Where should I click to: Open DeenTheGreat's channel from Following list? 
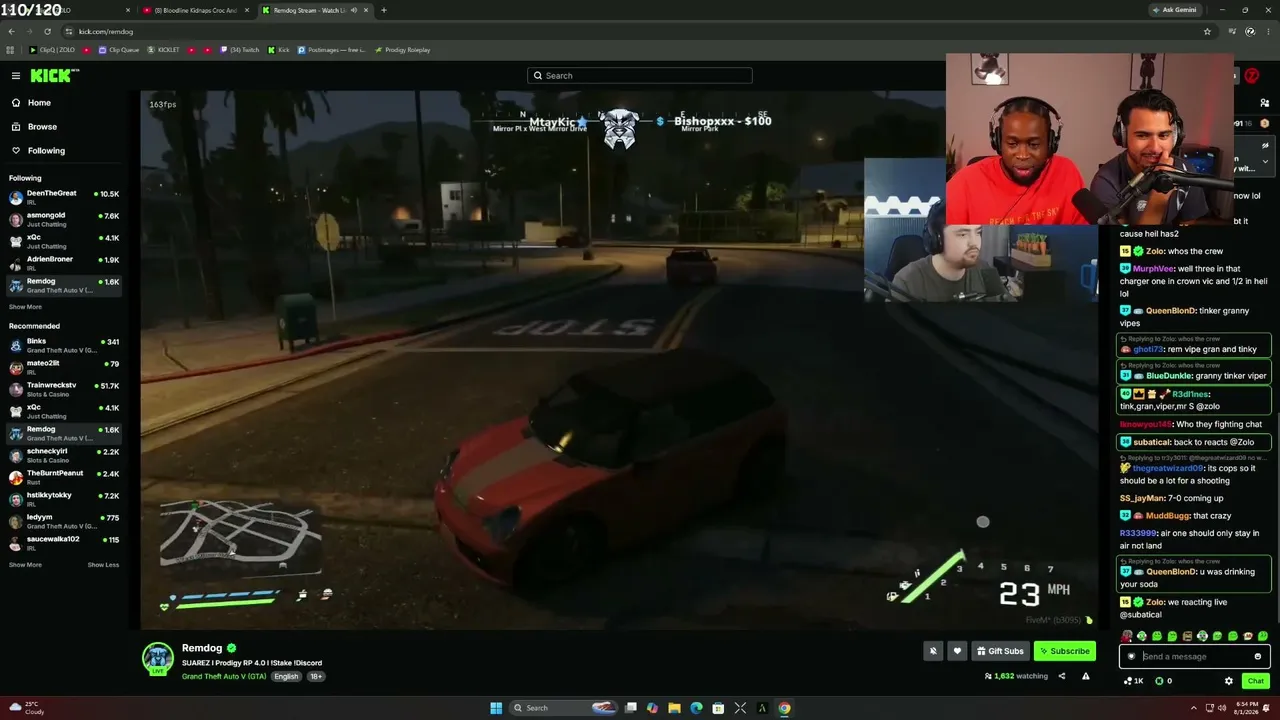click(x=64, y=197)
